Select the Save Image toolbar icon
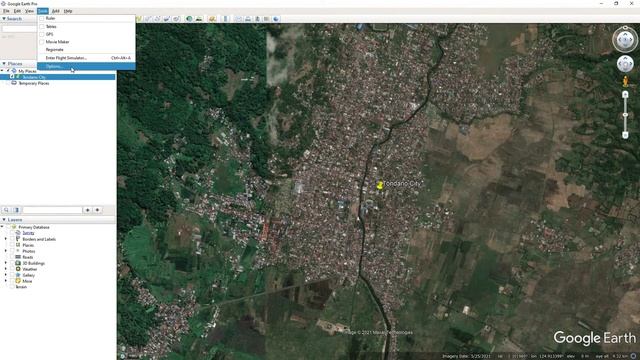 [x=257, y=19]
